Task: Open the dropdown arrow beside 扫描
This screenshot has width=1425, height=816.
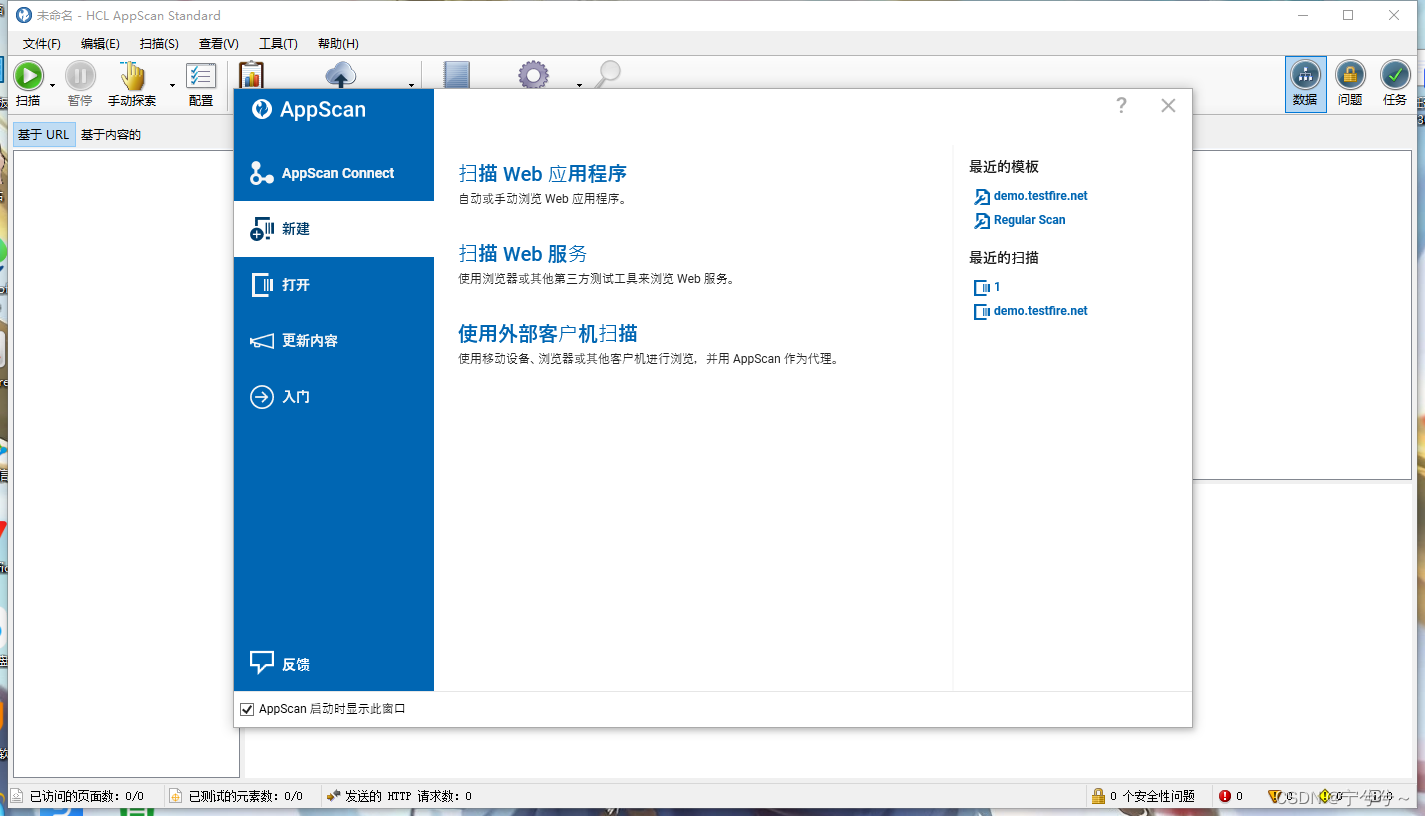Action: 51,85
